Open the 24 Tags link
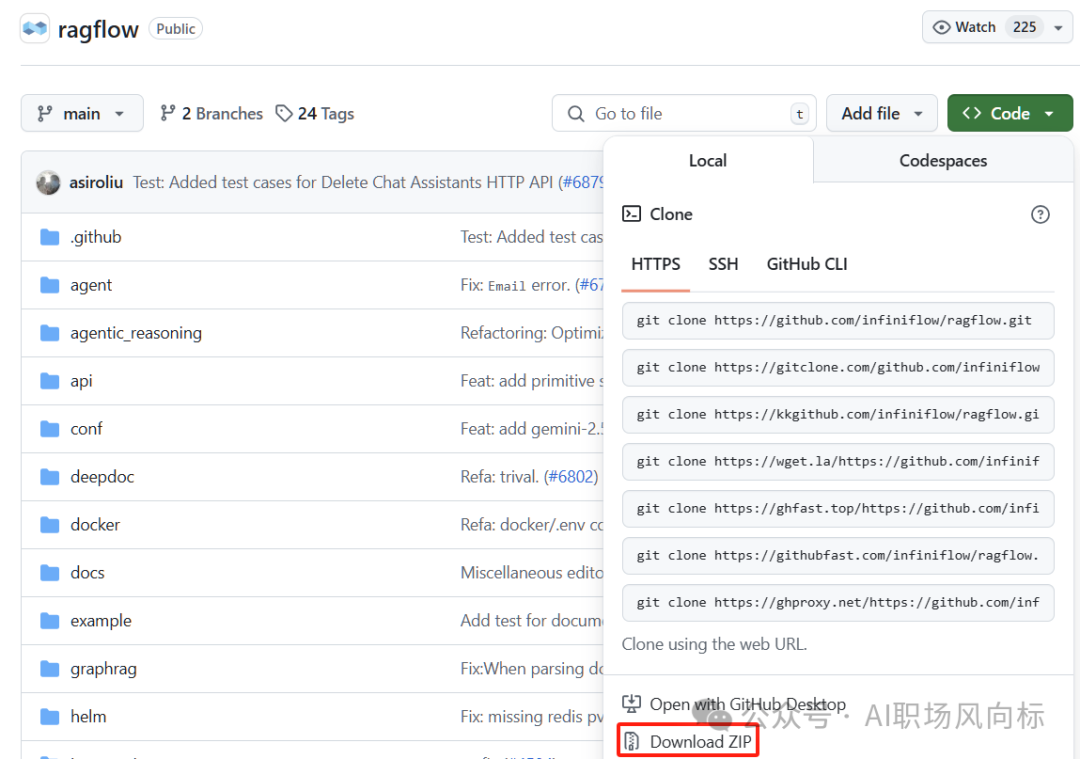Viewport: 1080px width, 759px height. (x=315, y=113)
